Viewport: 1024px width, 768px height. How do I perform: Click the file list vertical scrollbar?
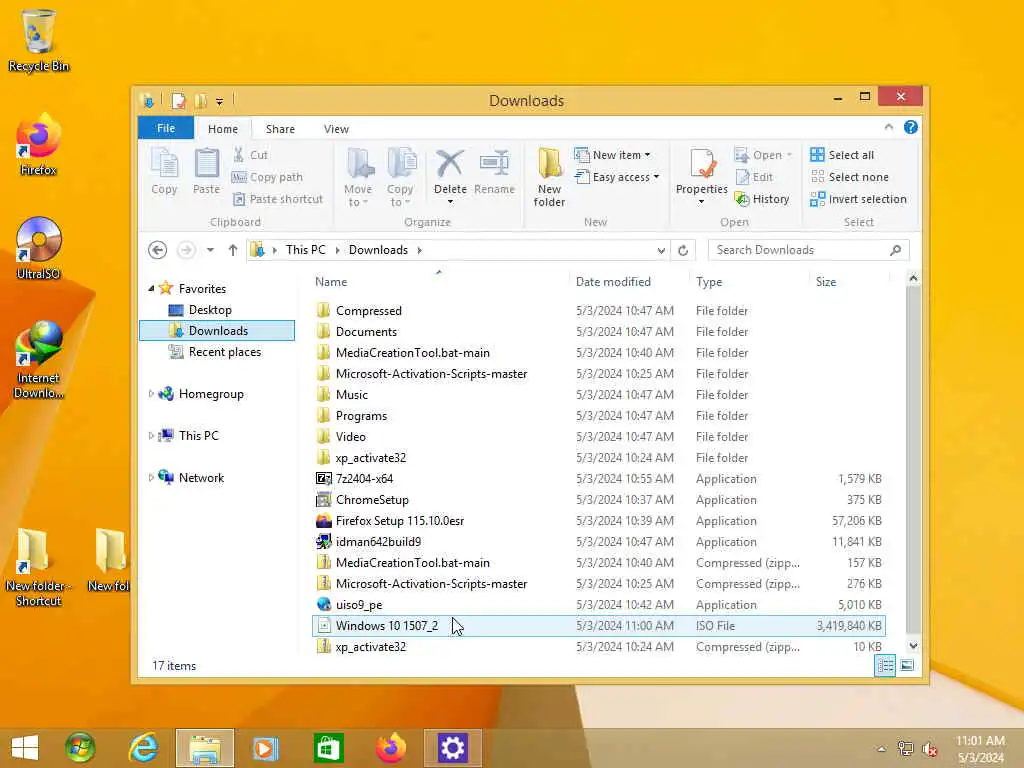point(913,461)
